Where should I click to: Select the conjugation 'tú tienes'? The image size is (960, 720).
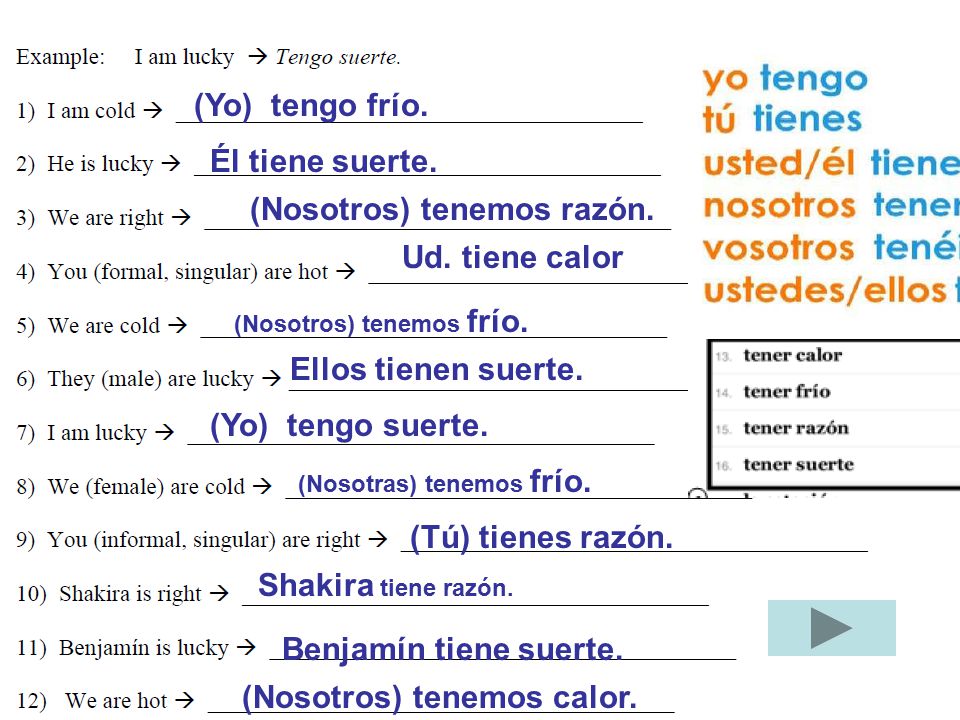coord(782,118)
